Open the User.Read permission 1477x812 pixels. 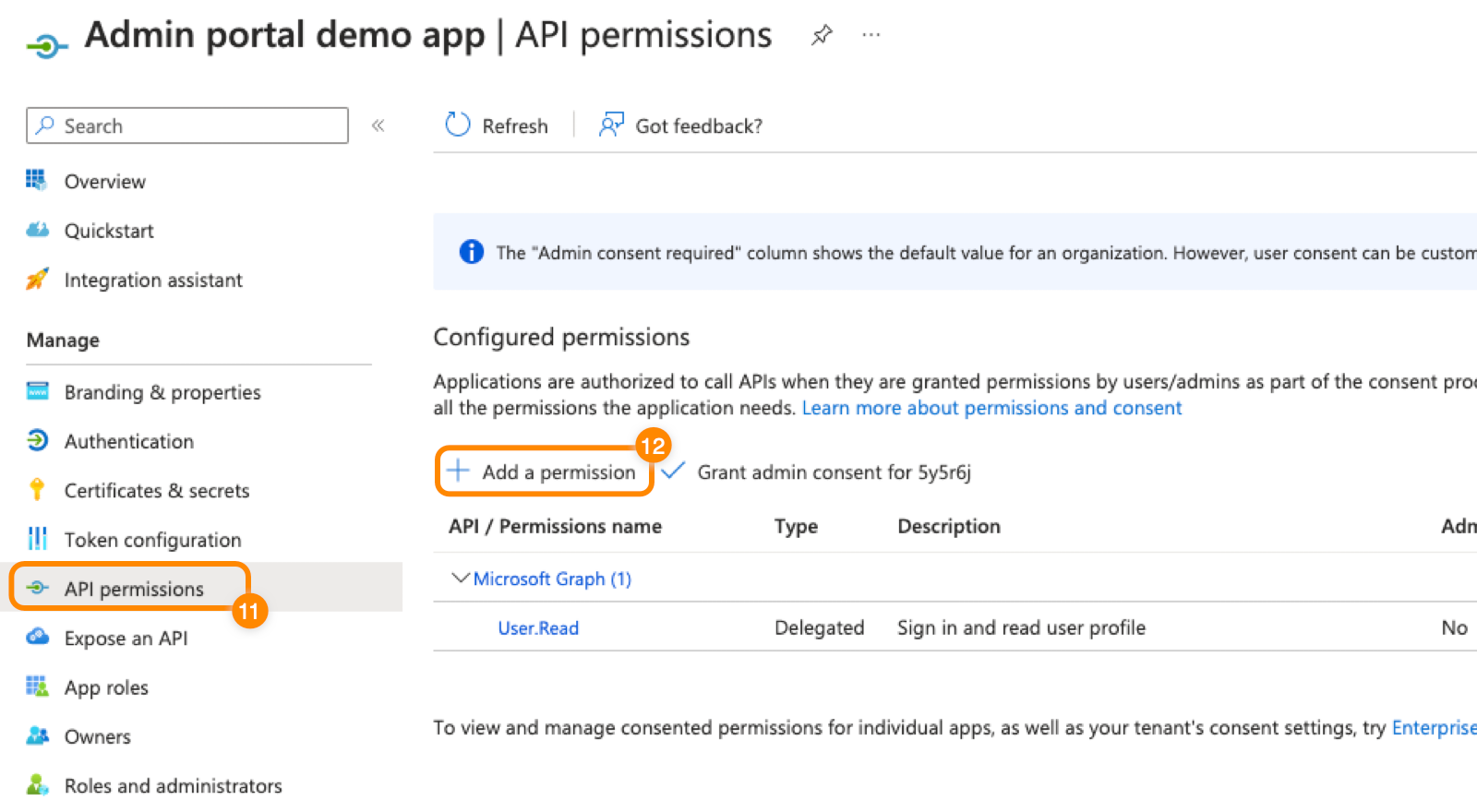(538, 627)
